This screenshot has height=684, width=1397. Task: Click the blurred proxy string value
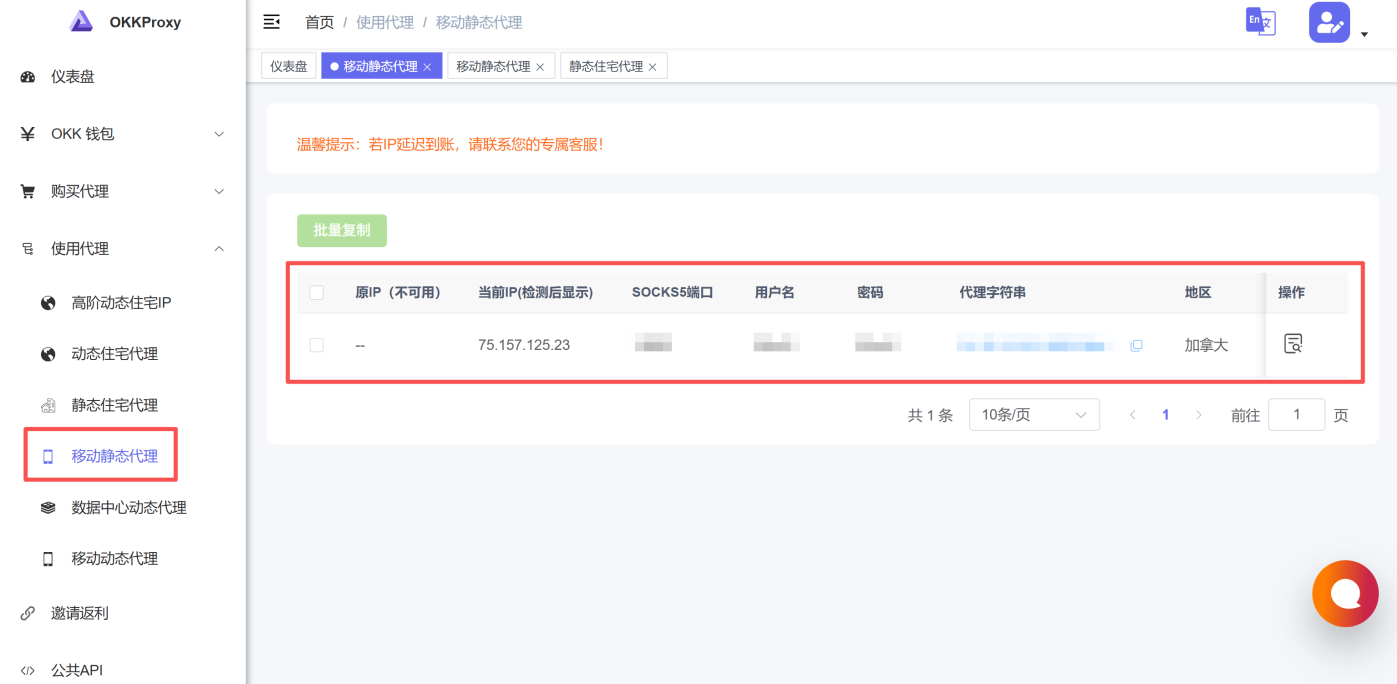coord(1036,345)
